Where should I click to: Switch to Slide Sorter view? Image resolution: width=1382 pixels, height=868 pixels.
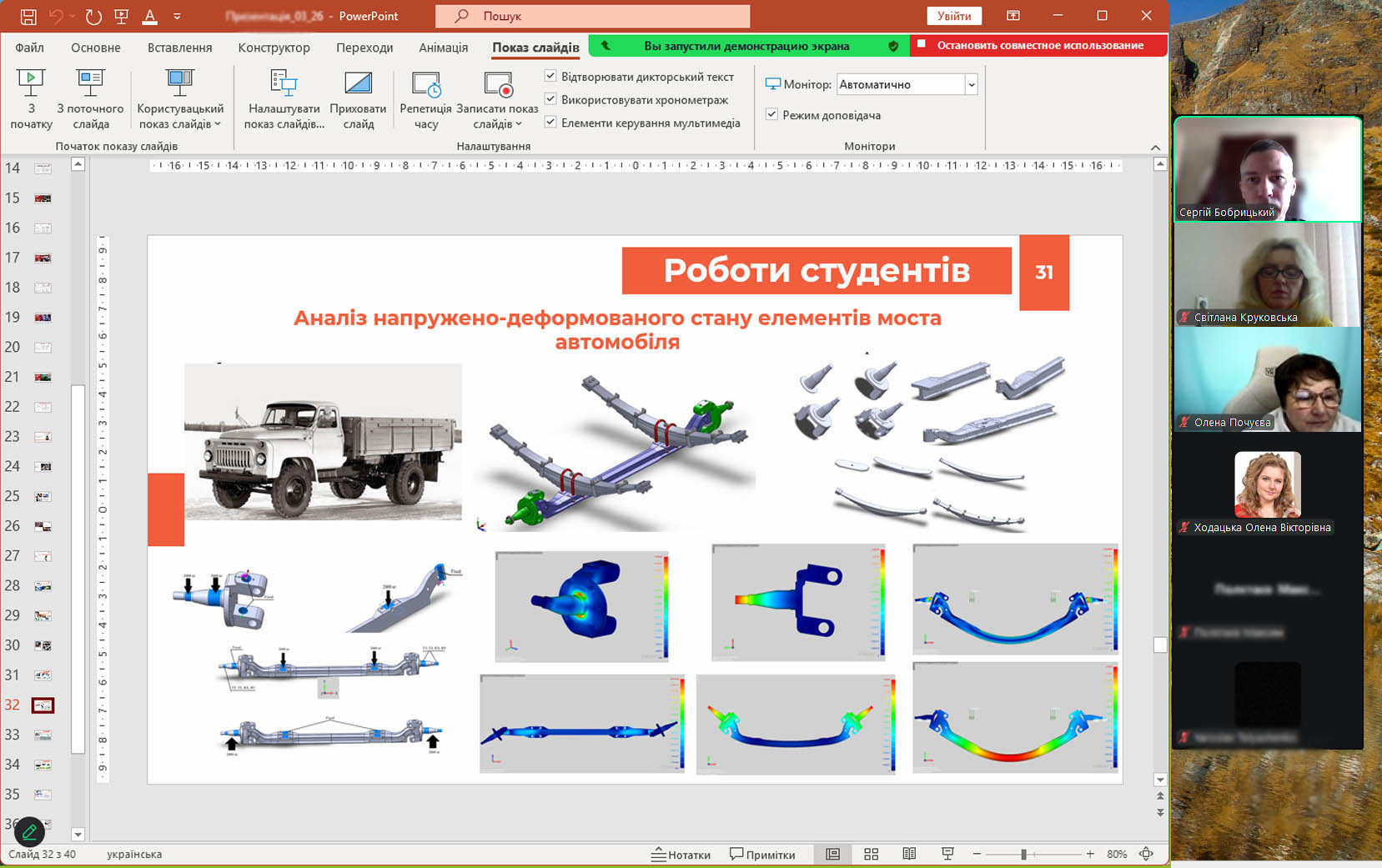(871, 854)
